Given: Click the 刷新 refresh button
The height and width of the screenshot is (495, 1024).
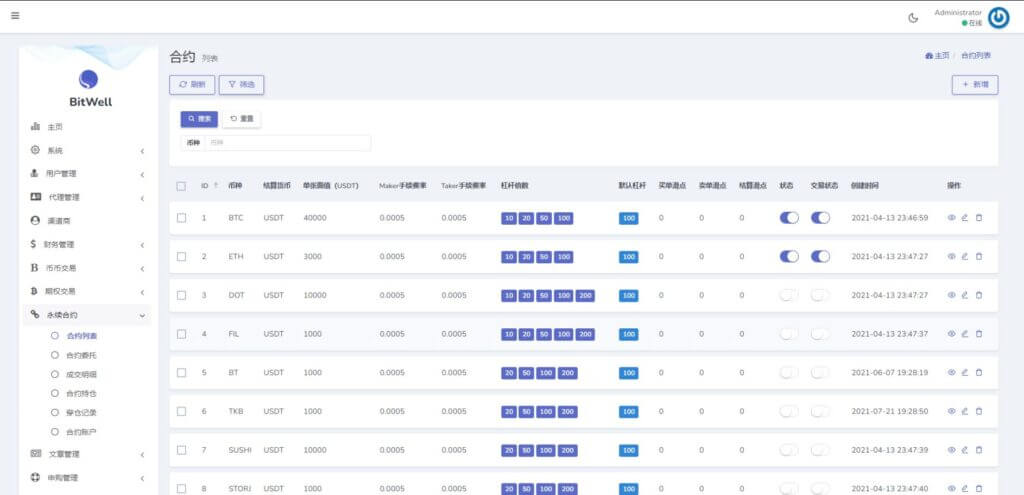Looking at the screenshot, I should point(192,85).
